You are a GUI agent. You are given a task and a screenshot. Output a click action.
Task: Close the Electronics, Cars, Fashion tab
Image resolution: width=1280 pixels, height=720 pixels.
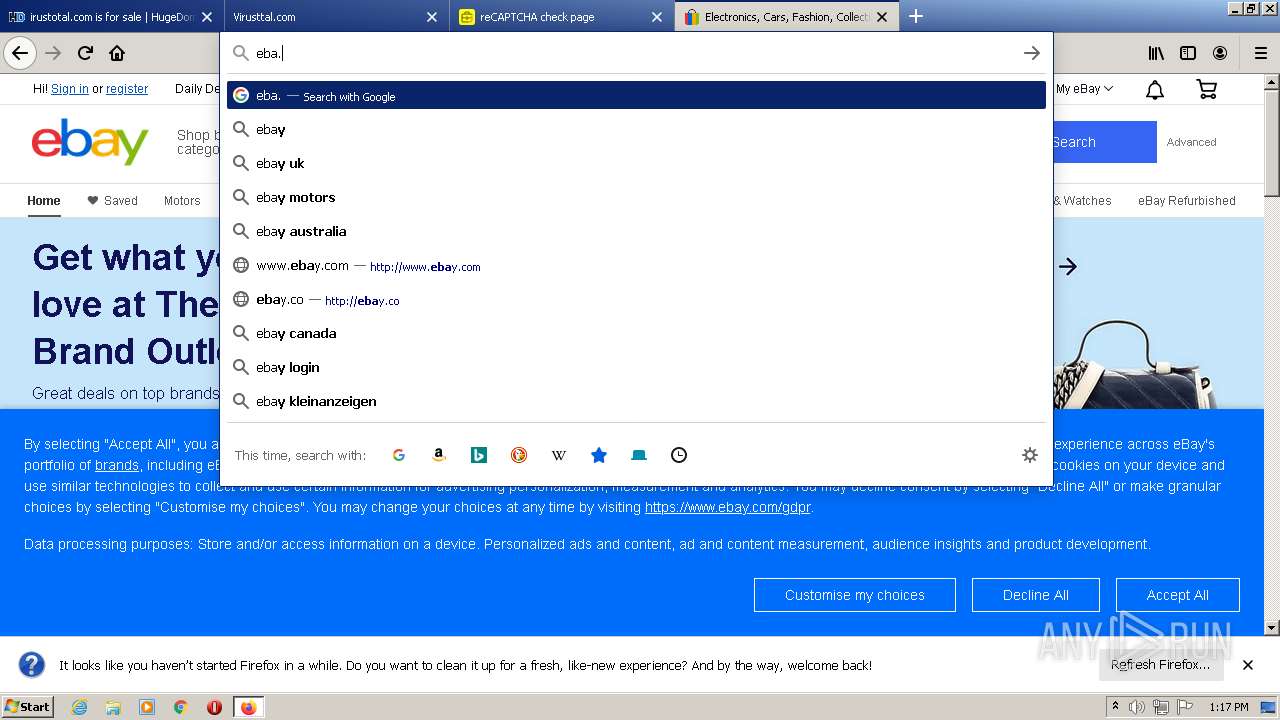[x=882, y=17]
